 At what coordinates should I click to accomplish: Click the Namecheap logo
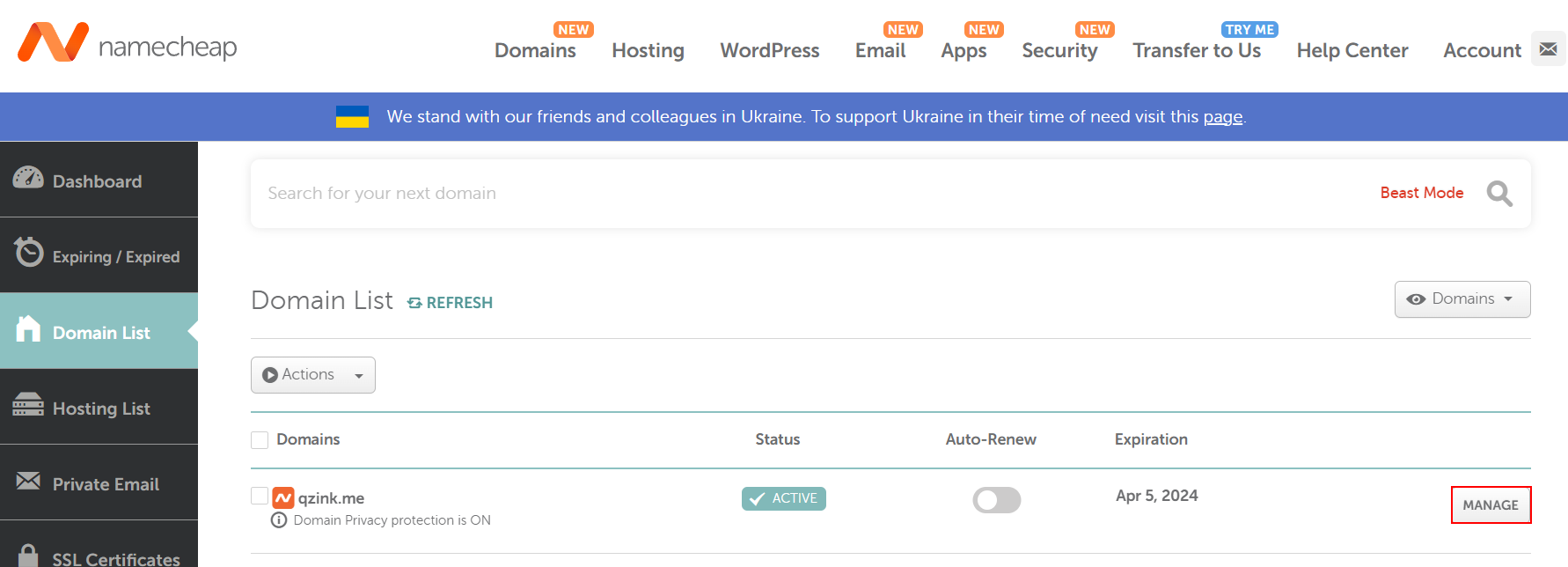tap(128, 44)
